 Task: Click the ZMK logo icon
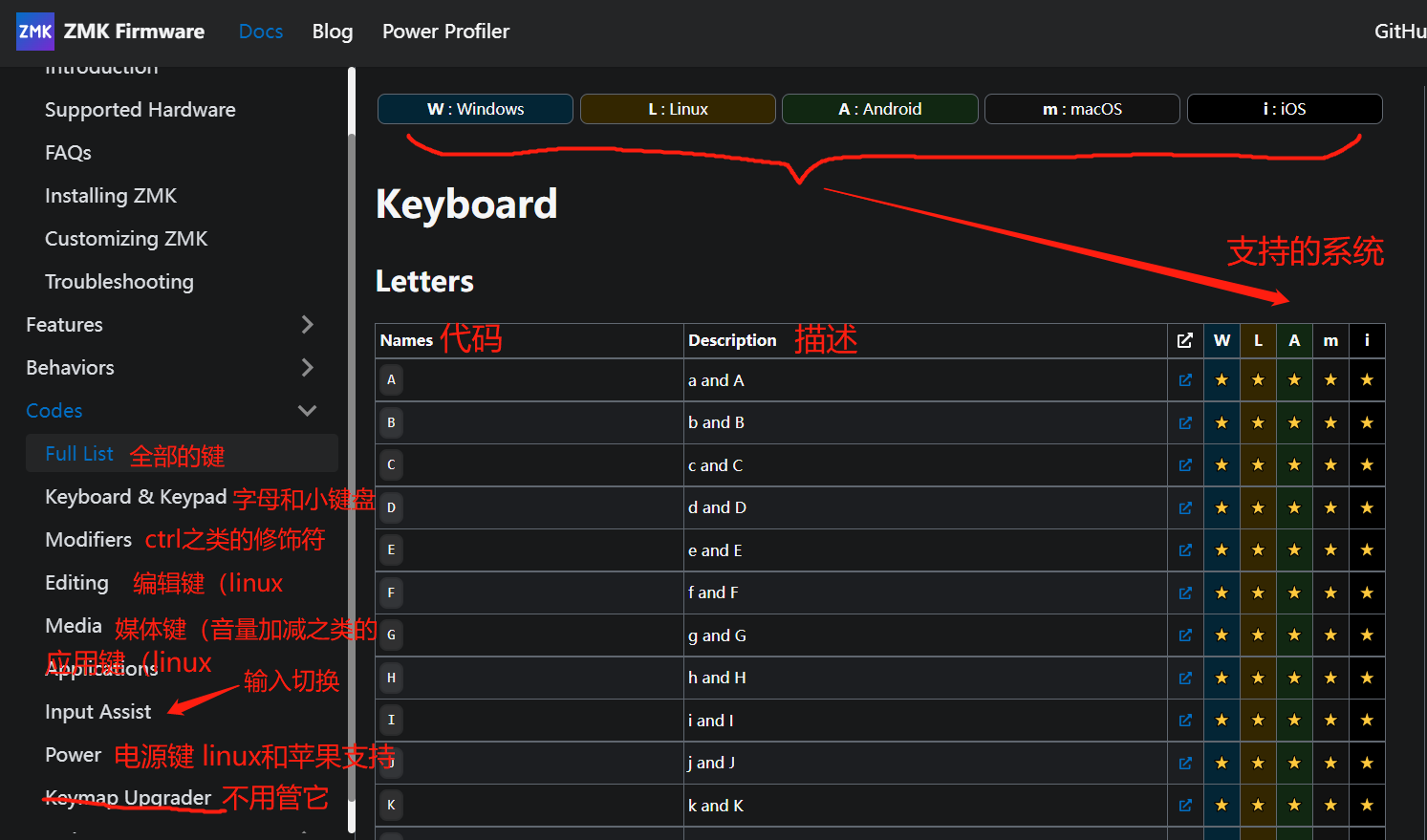point(35,32)
